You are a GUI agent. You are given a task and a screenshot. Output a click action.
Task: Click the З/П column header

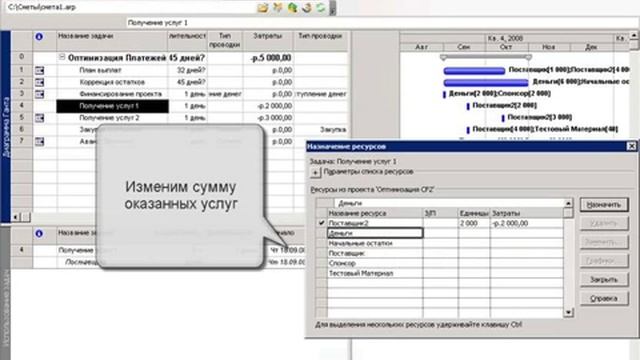click(441, 213)
